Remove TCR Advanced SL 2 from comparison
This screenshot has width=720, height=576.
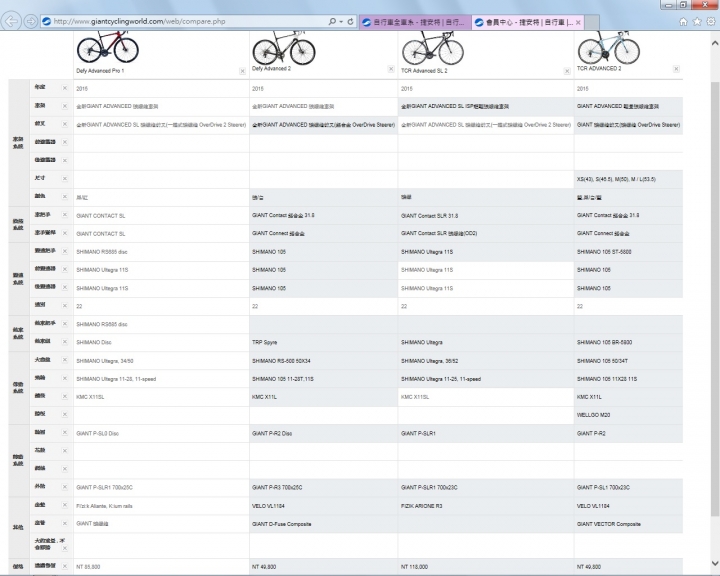click(567, 71)
